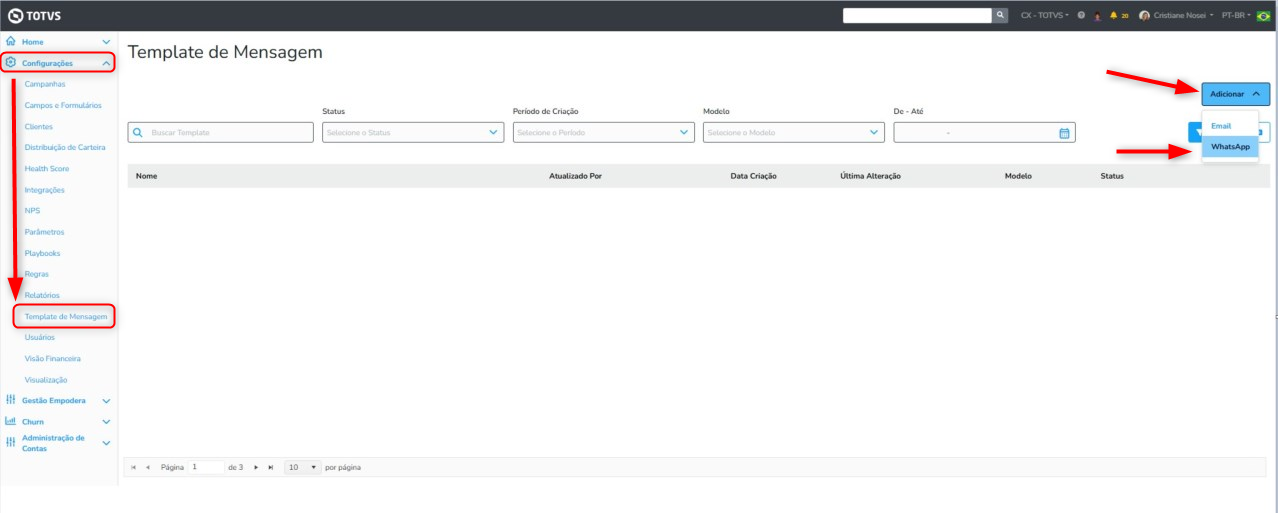Open Campos e Formulários in sidebar
The height and width of the screenshot is (513, 1278).
pos(63,105)
